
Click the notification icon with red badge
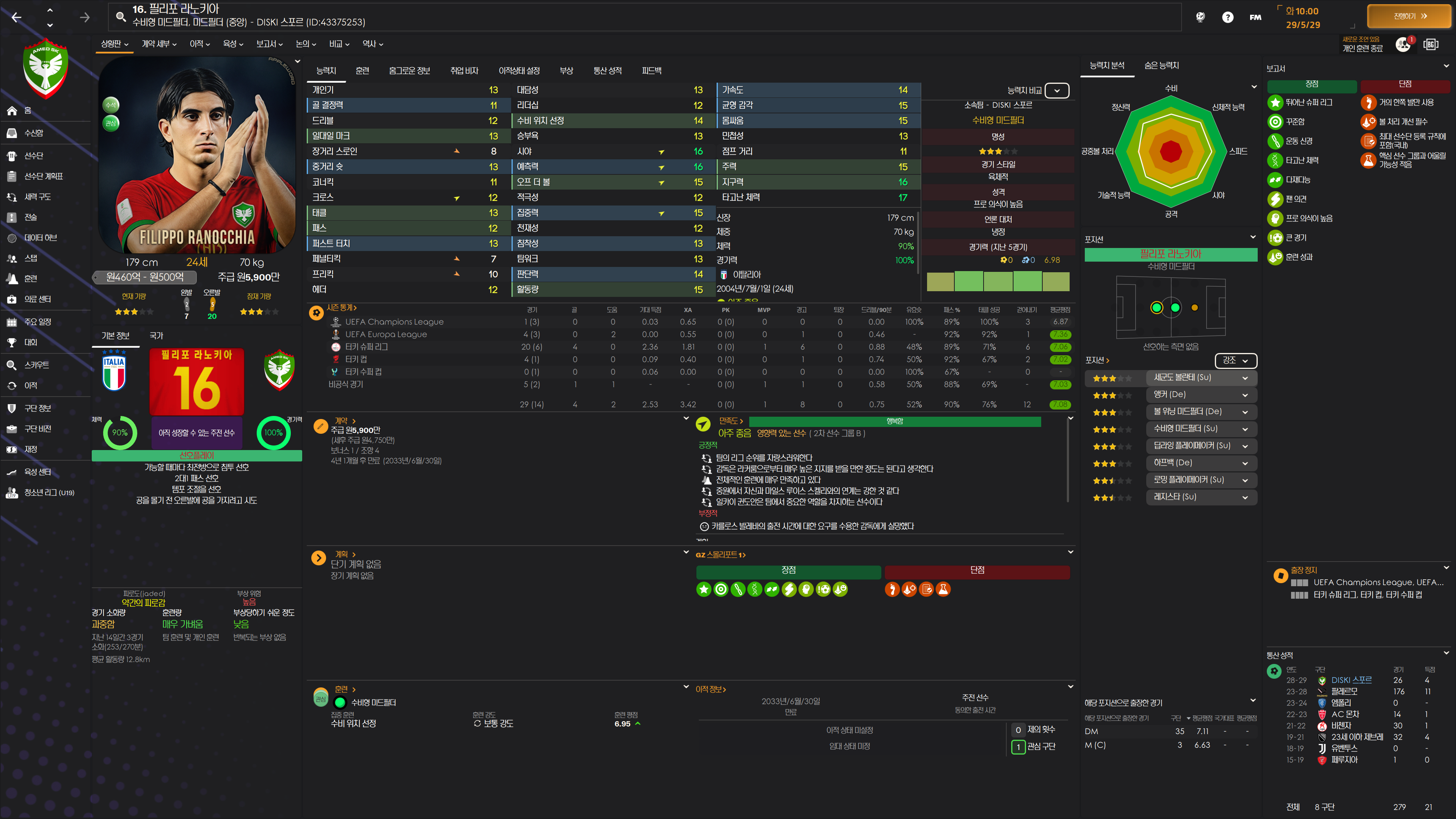[1403, 44]
